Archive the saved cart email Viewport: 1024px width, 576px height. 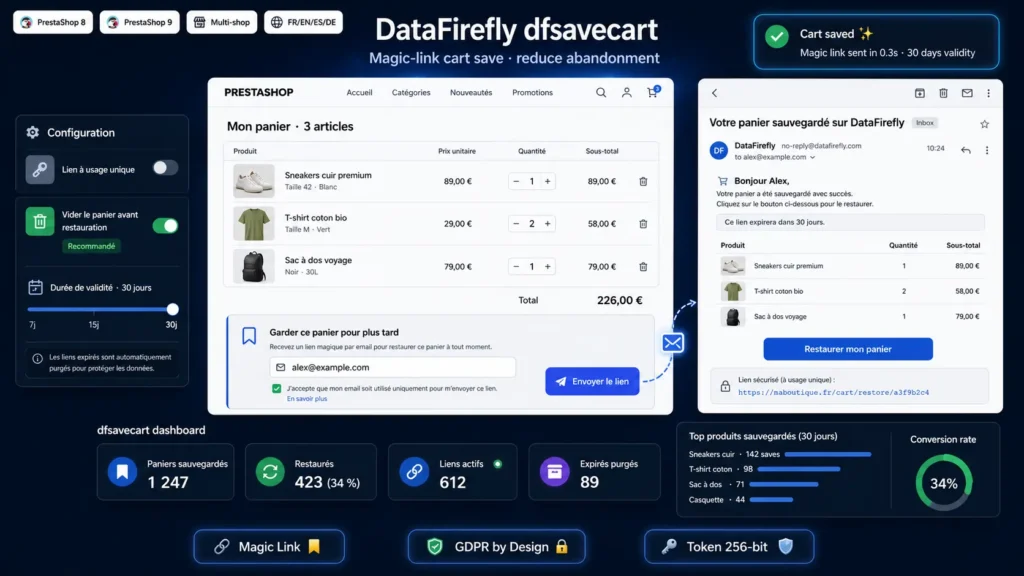pos(920,93)
